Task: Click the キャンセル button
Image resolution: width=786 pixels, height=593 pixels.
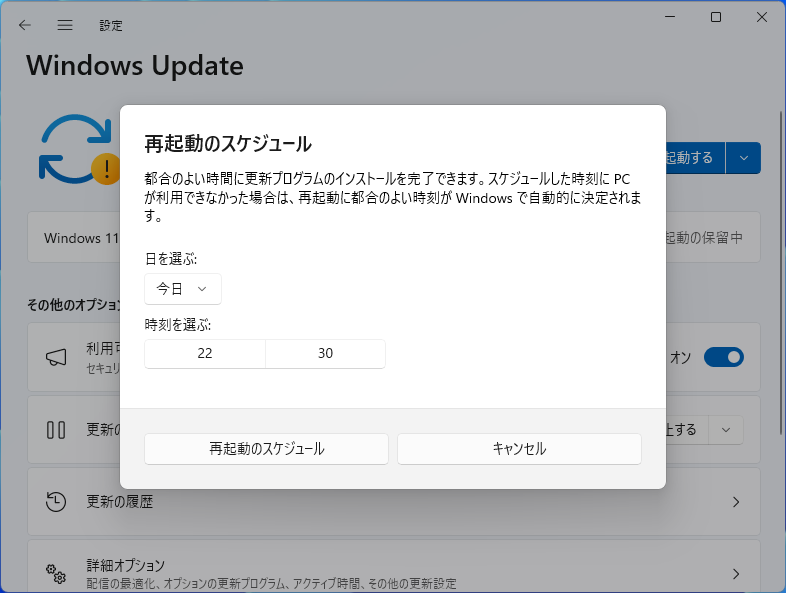Action: tap(519, 449)
